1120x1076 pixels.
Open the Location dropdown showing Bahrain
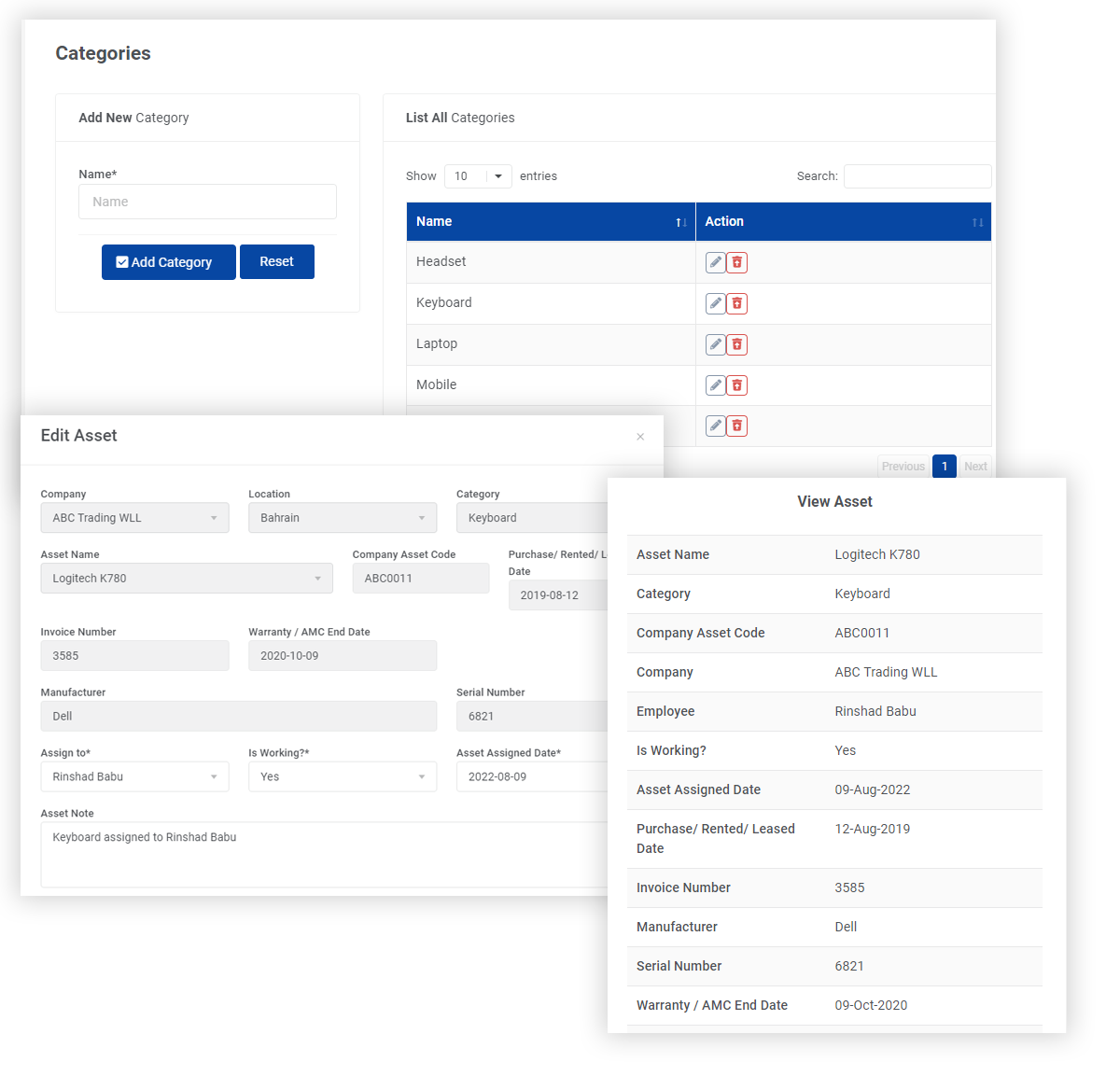[x=343, y=517]
